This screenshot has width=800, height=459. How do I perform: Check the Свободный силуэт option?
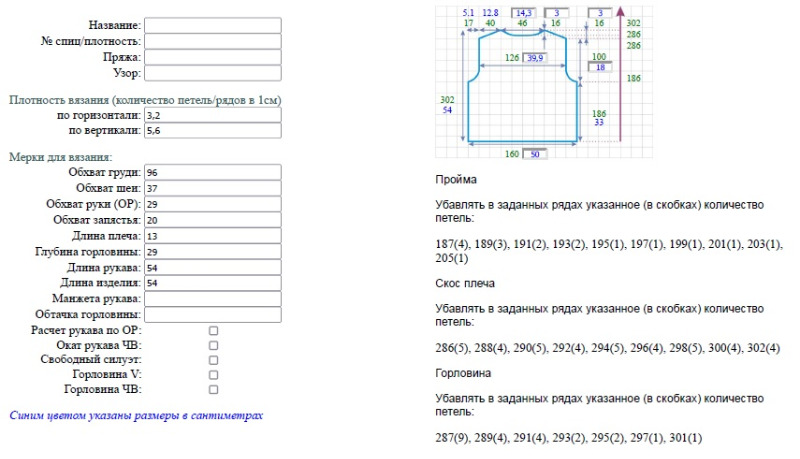click(x=213, y=360)
